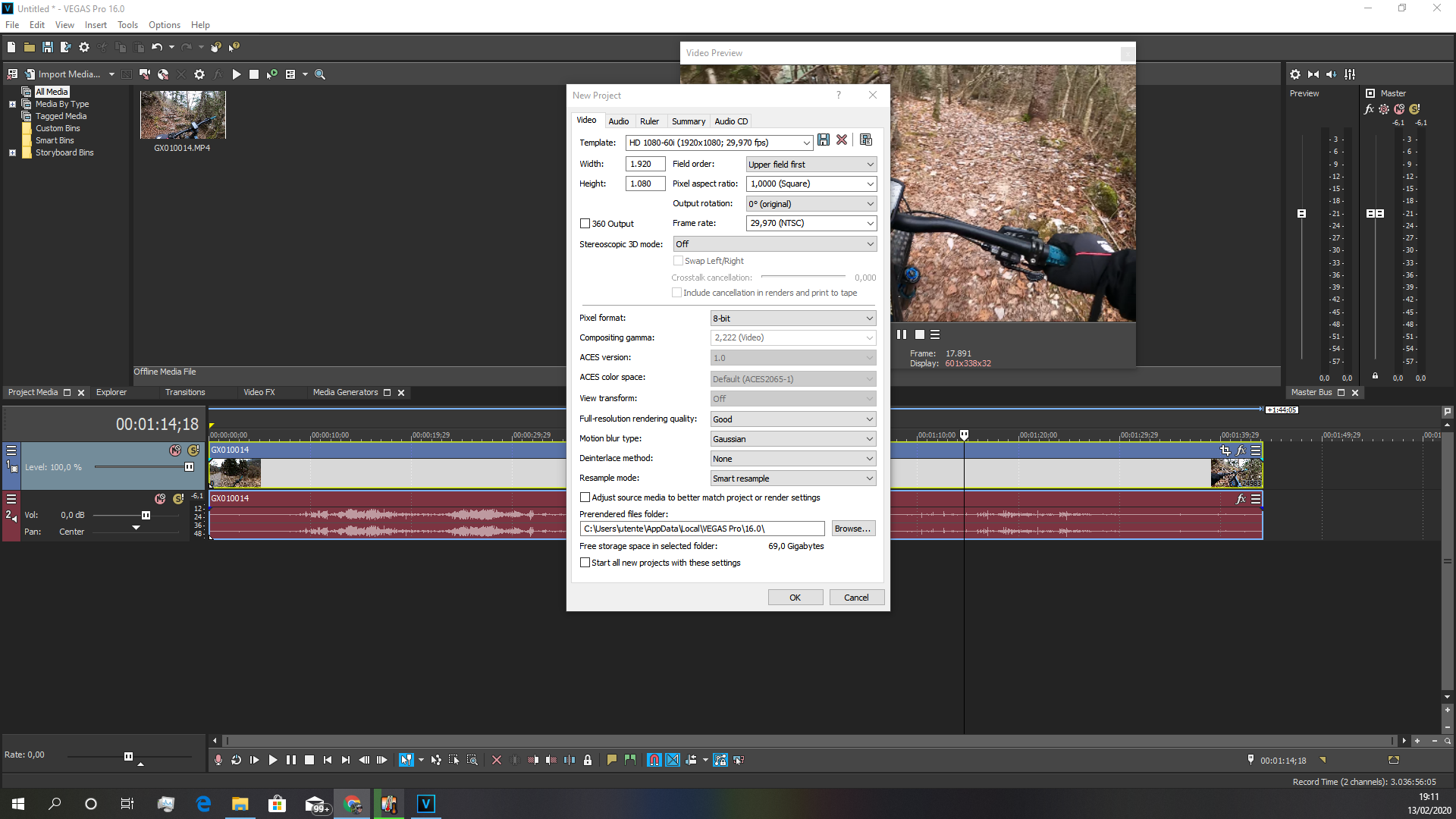Open the Video Preview hamburger menu
The height and width of the screenshot is (819, 1456).
coord(935,334)
